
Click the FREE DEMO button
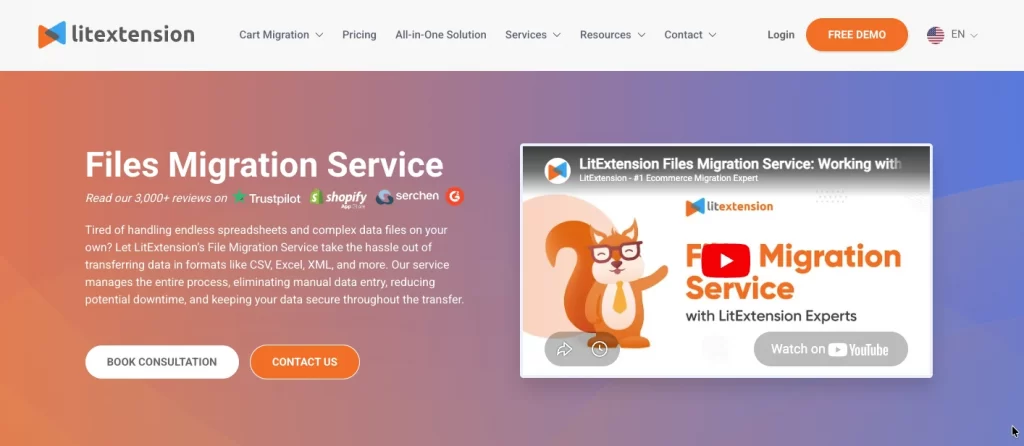pyautogui.click(x=856, y=35)
